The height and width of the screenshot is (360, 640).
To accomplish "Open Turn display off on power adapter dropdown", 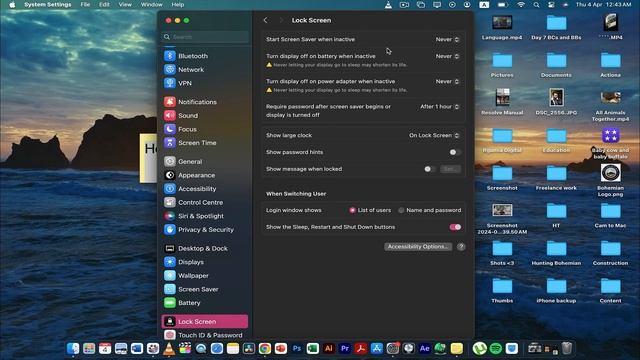I will click(447, 82).
